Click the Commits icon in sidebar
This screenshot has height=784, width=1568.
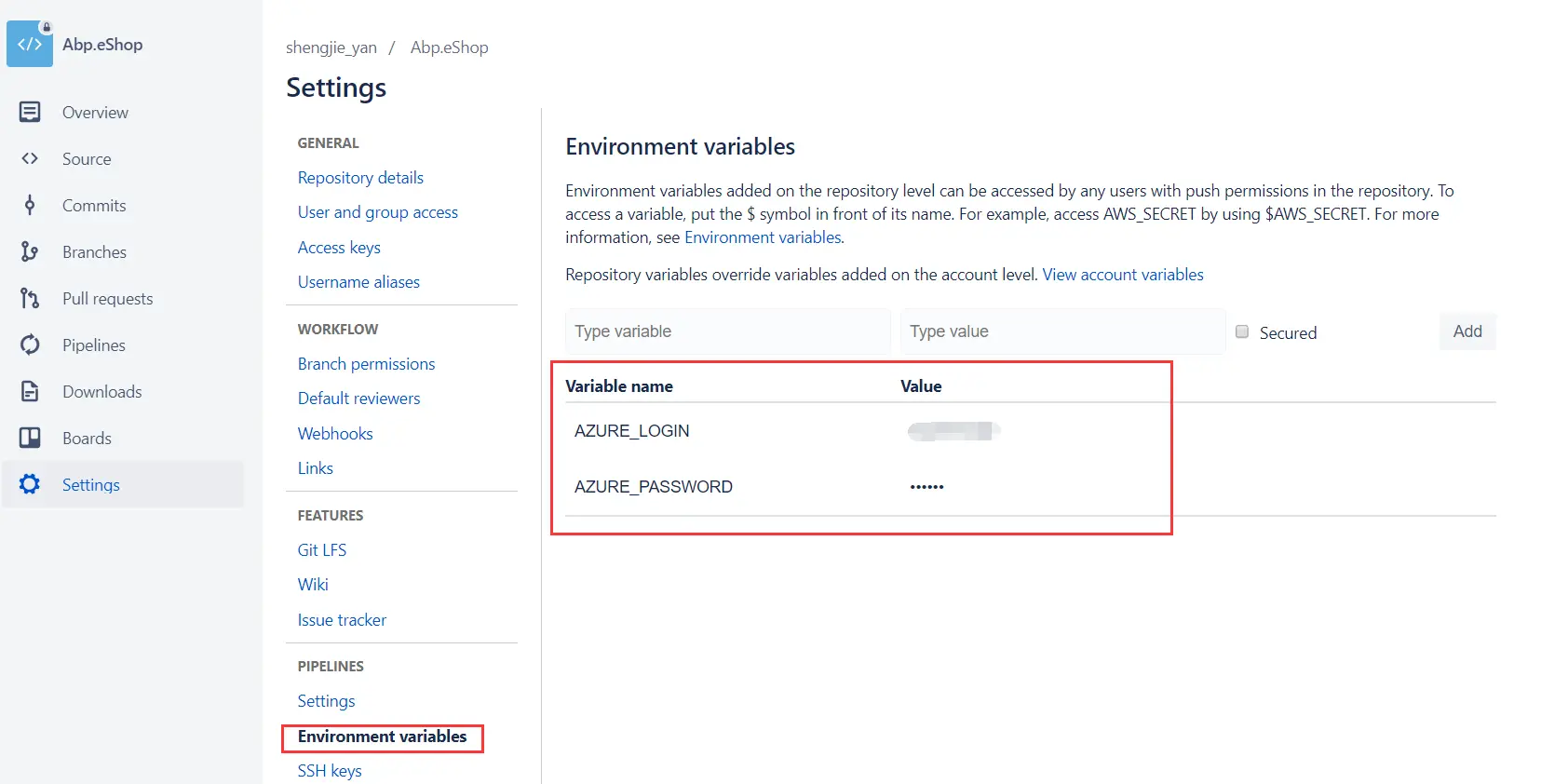(x=30, y=205)
